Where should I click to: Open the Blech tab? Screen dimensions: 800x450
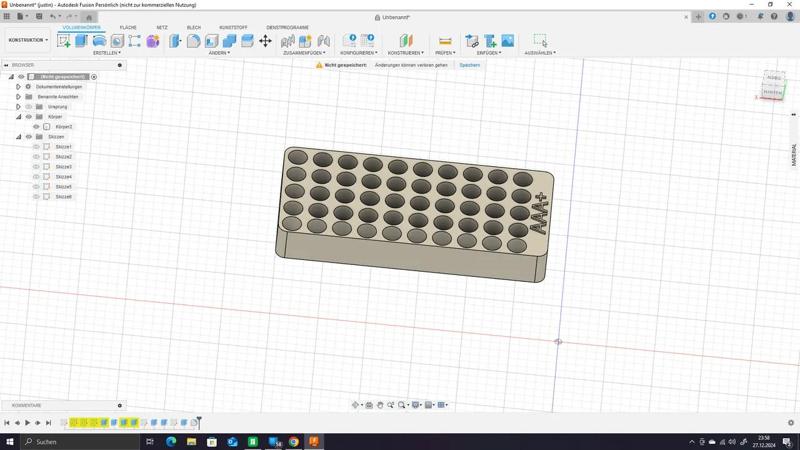(x=194, y=28)
